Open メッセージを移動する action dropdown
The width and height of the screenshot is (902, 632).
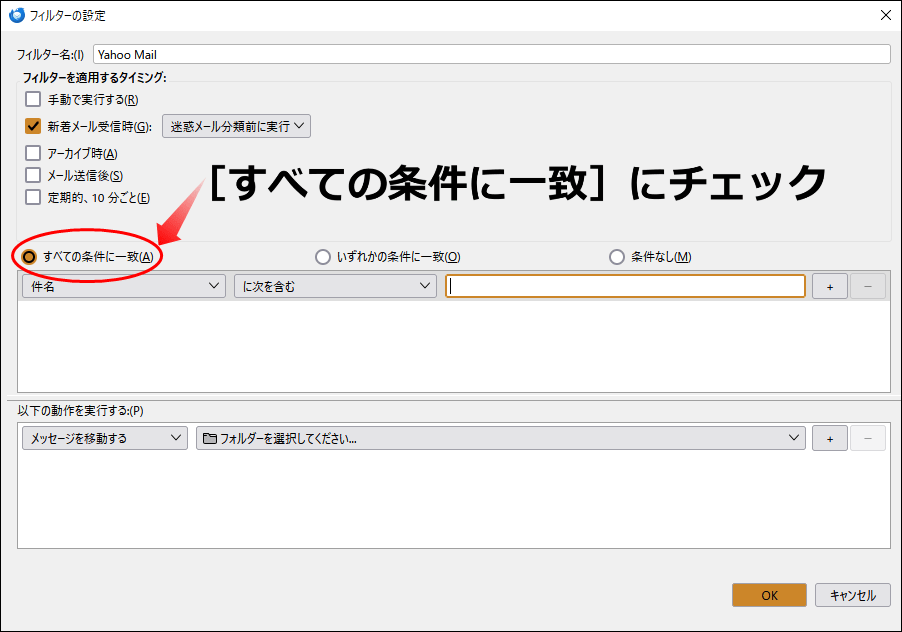tap(105, 438)
